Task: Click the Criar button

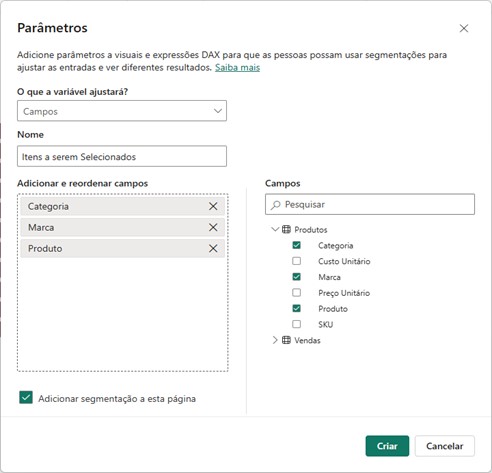Action: pos(387,446)
